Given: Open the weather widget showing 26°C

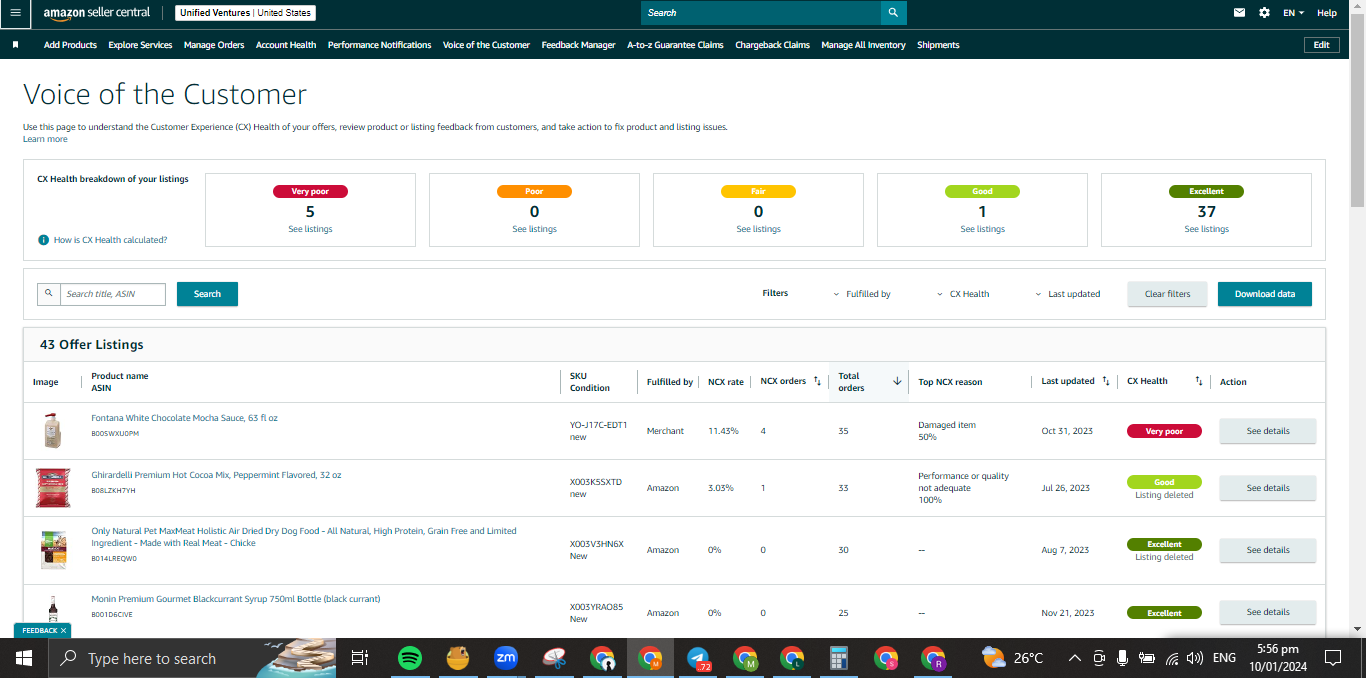Looking at the screenshot, I should [x=1012, y=658].
